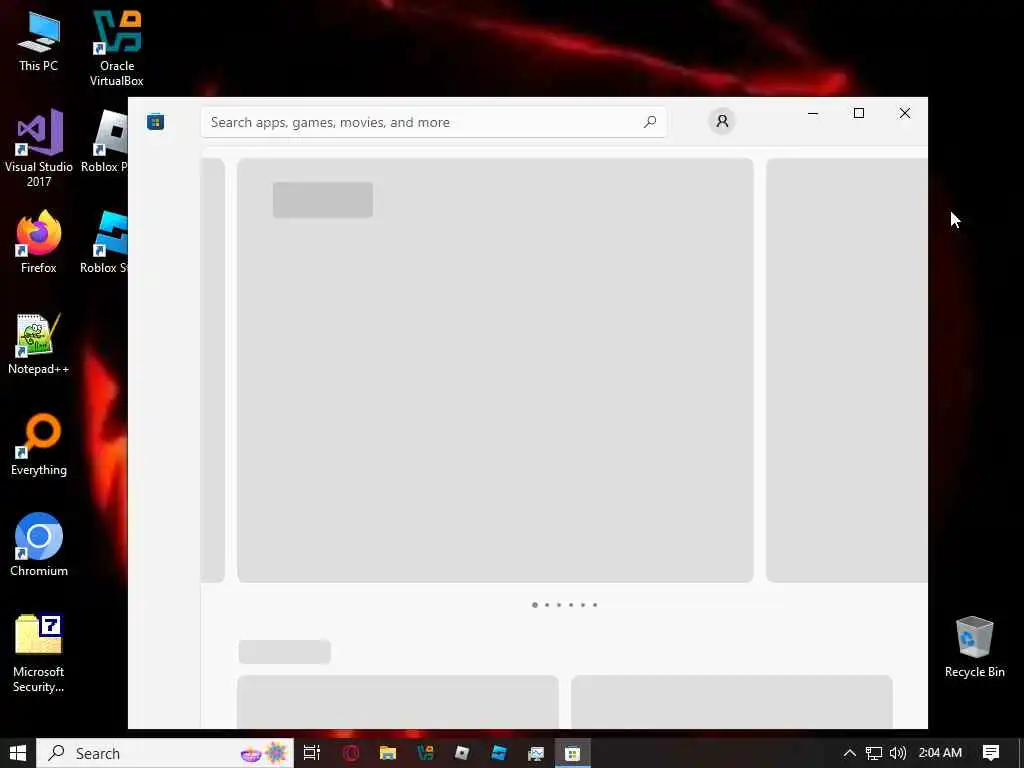Minimize the Microsoft Store window
Image resolution: width=1024 pixels, height=768 pixels.
[x=813, y=113]
